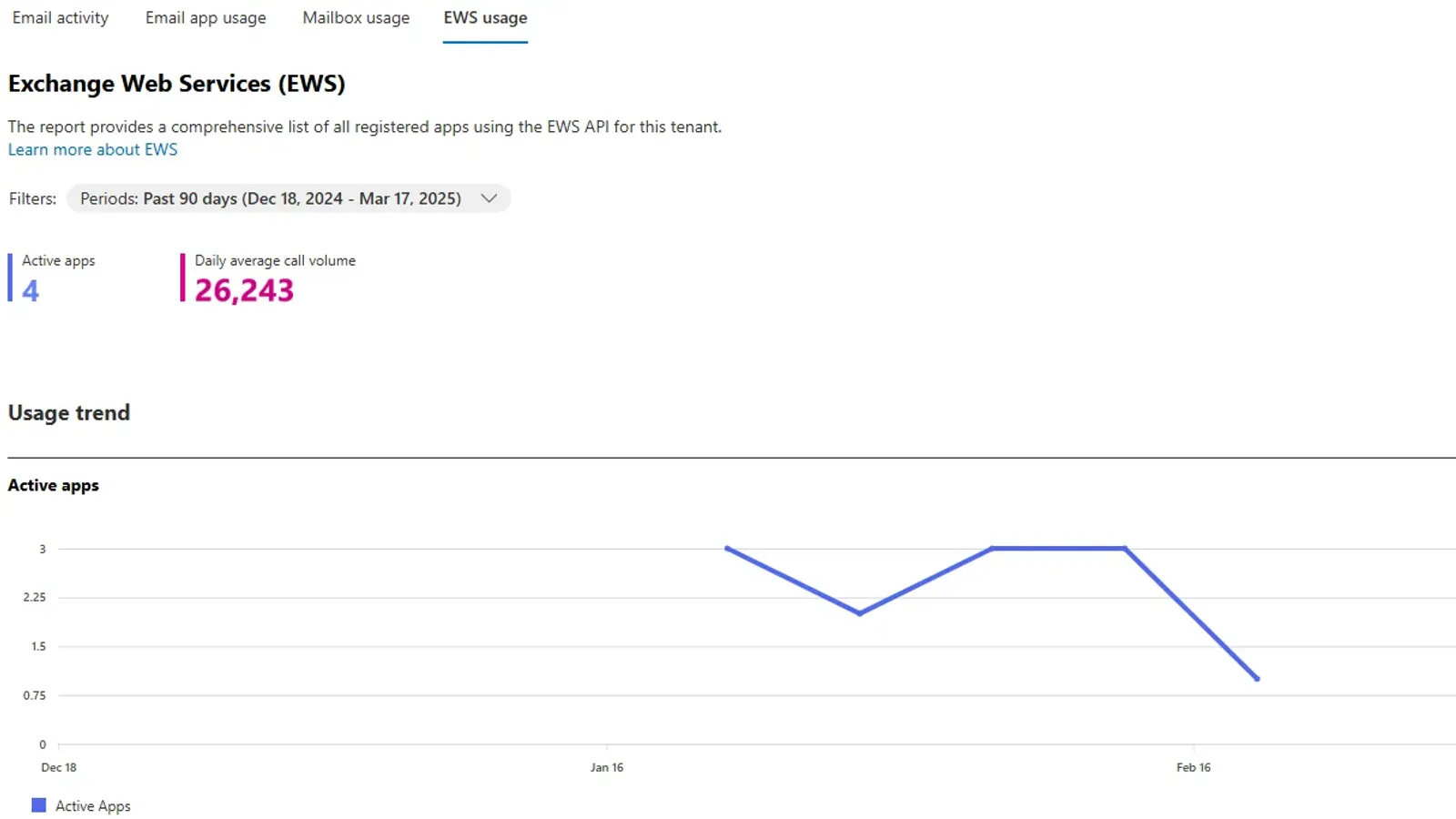Open the Email app usage tab
Screen dimensions: 1456x819
tap(206, 18)
